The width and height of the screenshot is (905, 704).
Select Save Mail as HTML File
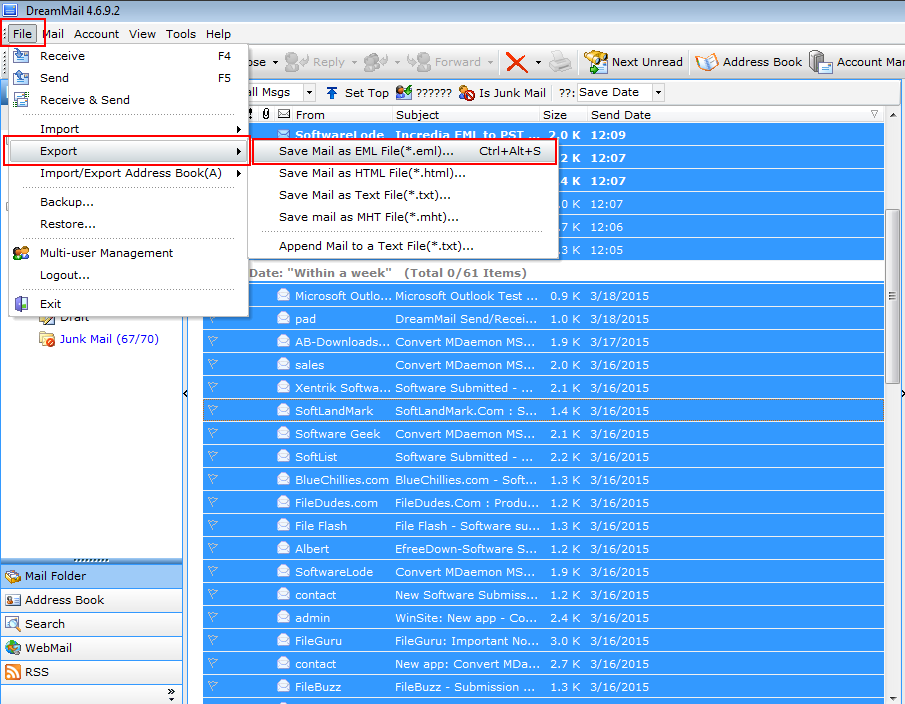click(x=403, y=173)
